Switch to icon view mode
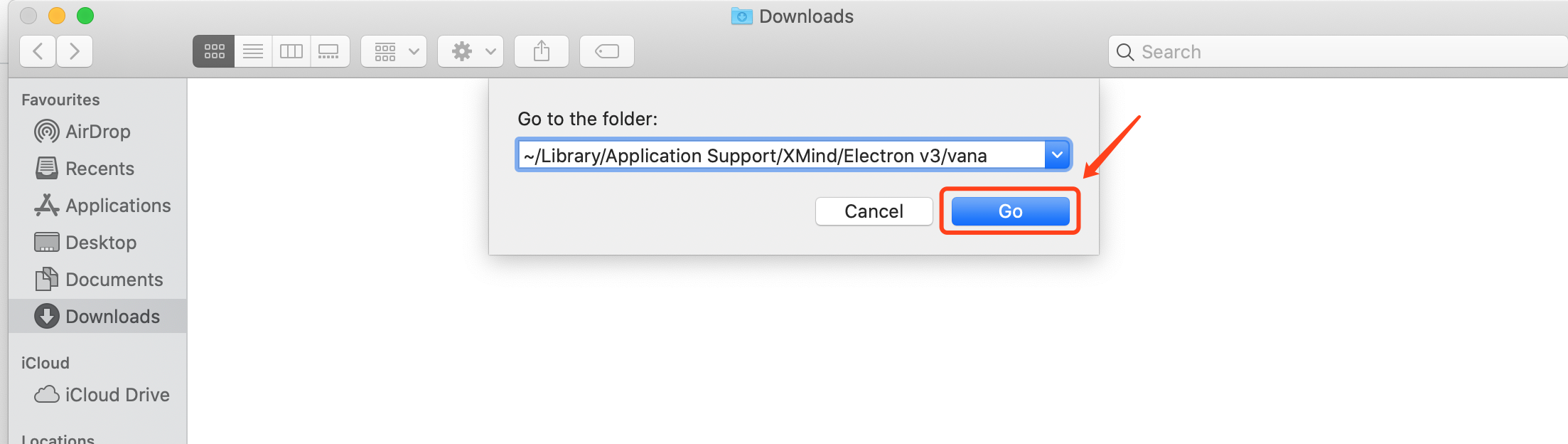The height and width of the screenshot is (444, 1568). click(x=214, y=51)
